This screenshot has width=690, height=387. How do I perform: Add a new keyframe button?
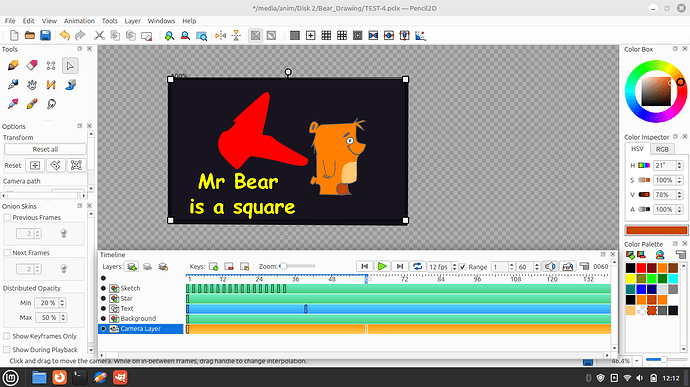coord(213,266)
